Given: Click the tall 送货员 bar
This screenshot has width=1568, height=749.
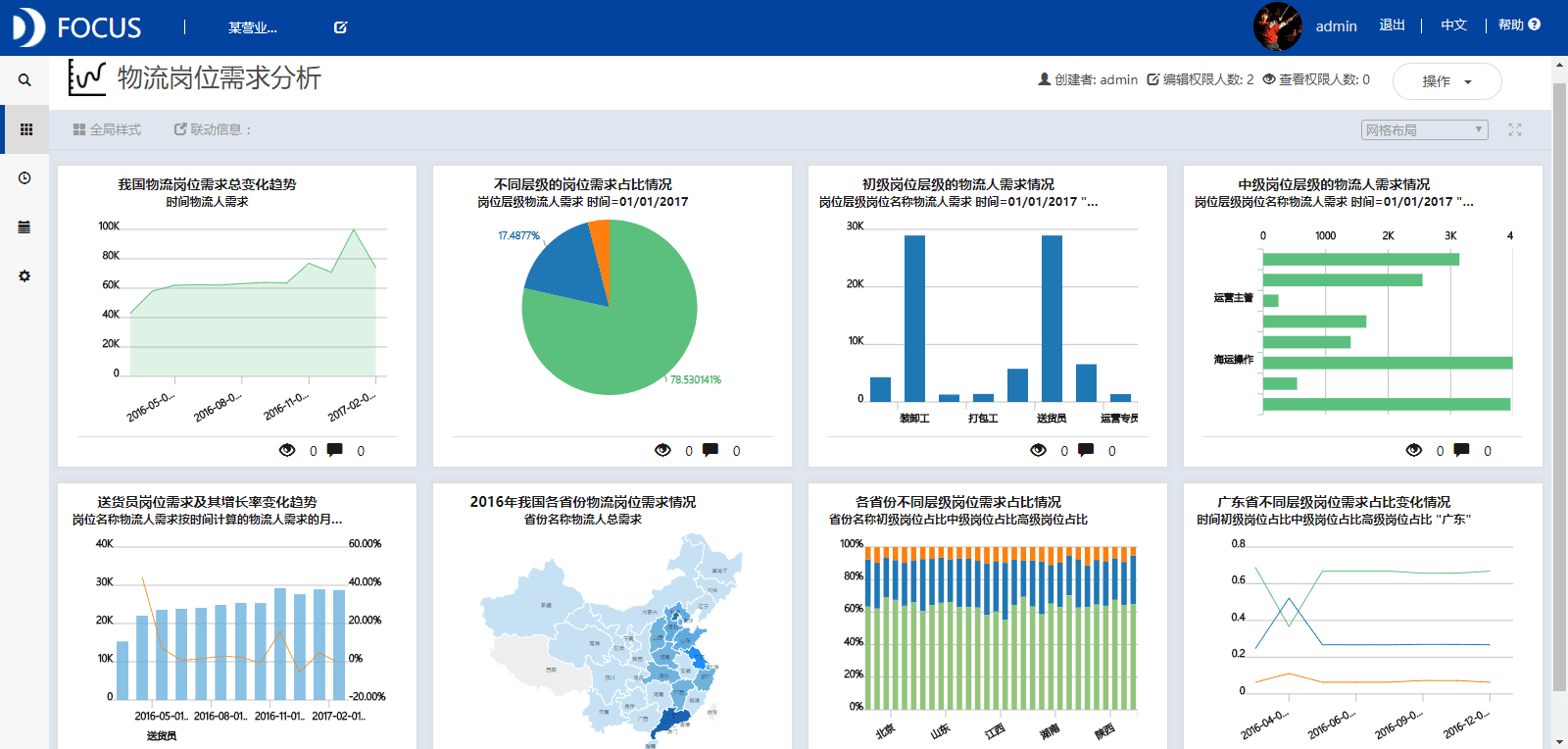Looking at the screenshot, I should click(1052, 319).
